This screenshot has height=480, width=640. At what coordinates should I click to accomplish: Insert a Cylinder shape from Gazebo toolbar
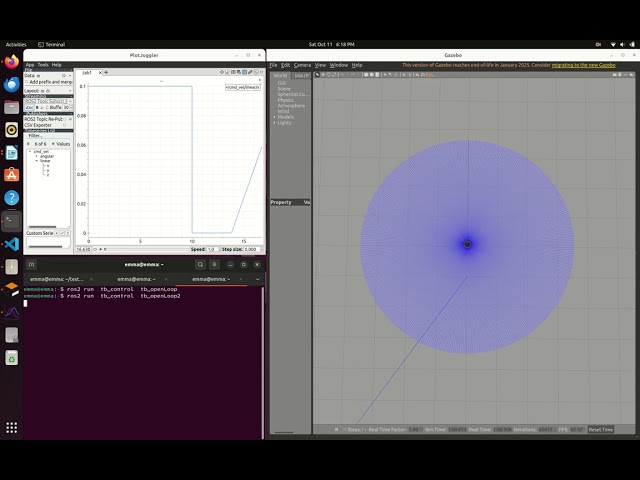[x=377, y=75]
